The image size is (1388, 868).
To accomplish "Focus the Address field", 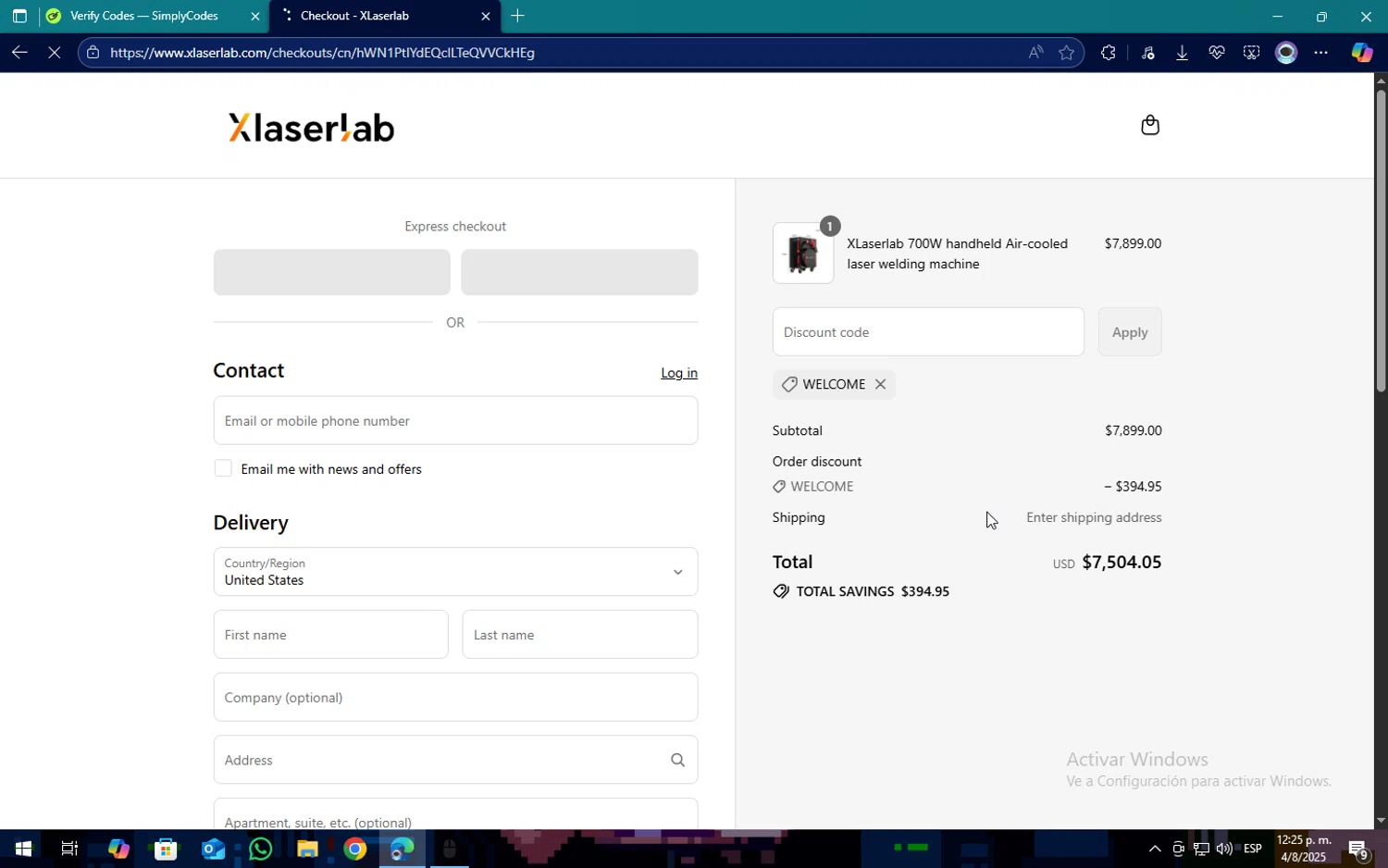I will pos(455,760).
